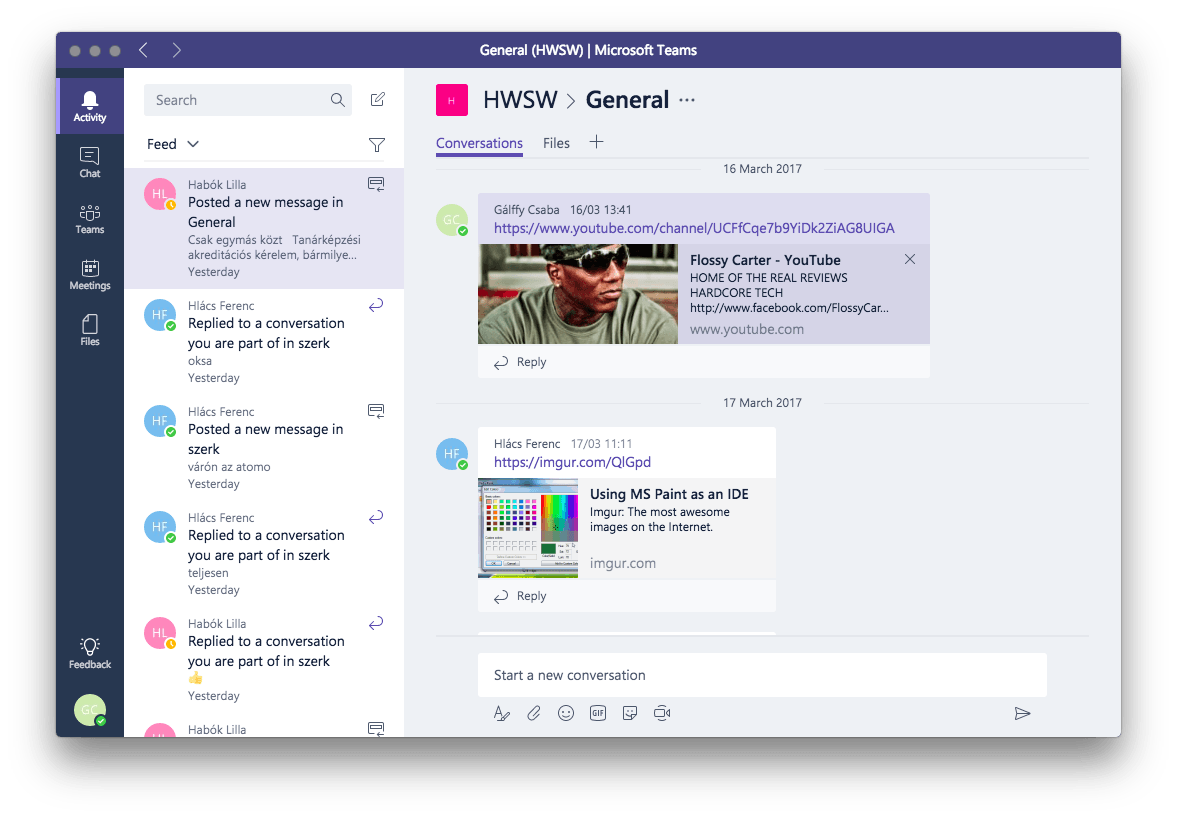The image size is (1177, 817).
Task: Click the HWSW team name breadcrumb
Action: click(x=519, y=100)
